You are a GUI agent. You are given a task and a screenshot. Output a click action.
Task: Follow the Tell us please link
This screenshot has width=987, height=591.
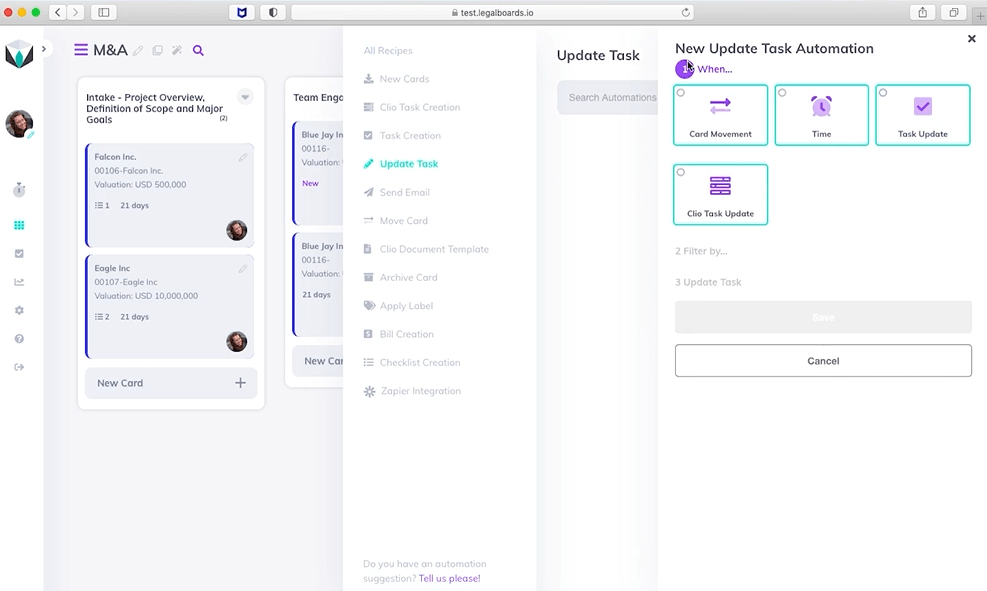tap(449, 578)
